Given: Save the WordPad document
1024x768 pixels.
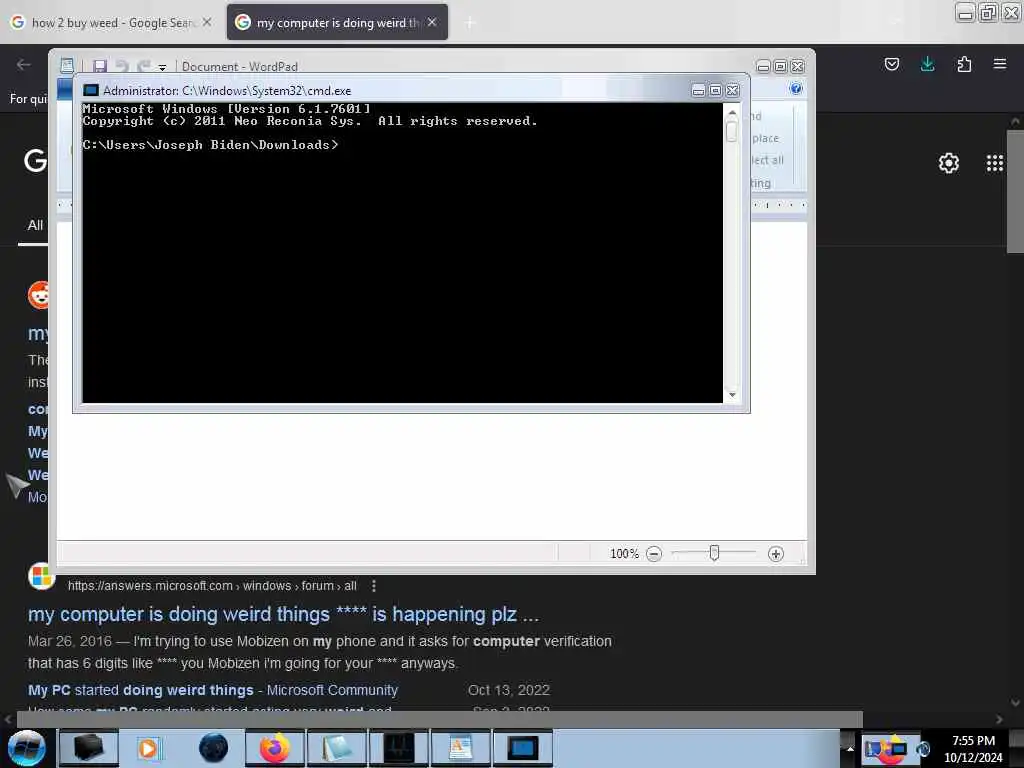Looking at the screenshot, I should [99, 66].
